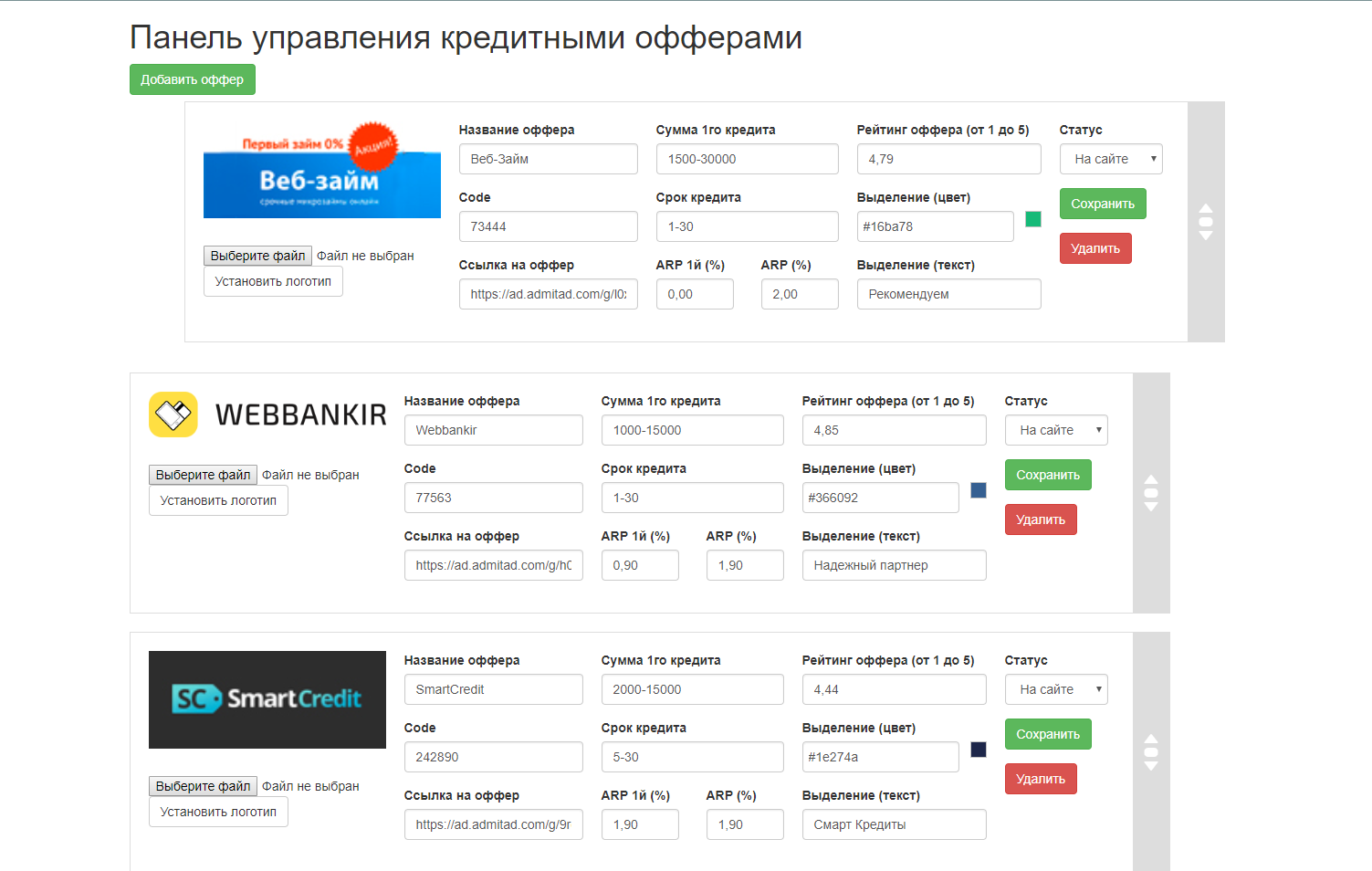Open the Статус dropdown for Webbankir
The width and height of the screenshot is (1372, 871).
1056,429
